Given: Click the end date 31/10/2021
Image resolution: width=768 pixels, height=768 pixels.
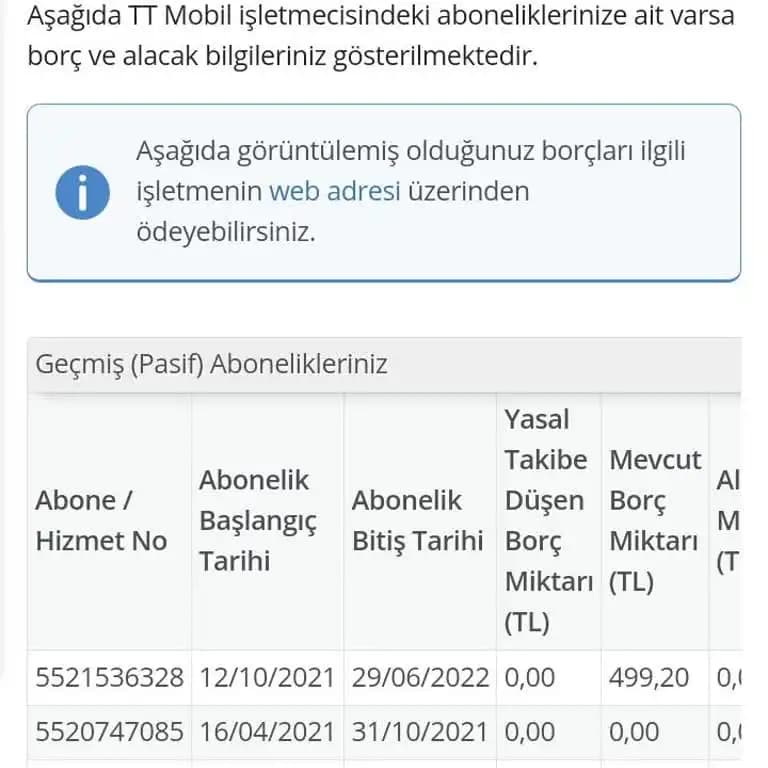Looking at the screenshot, I should click(x=420, y=732).
